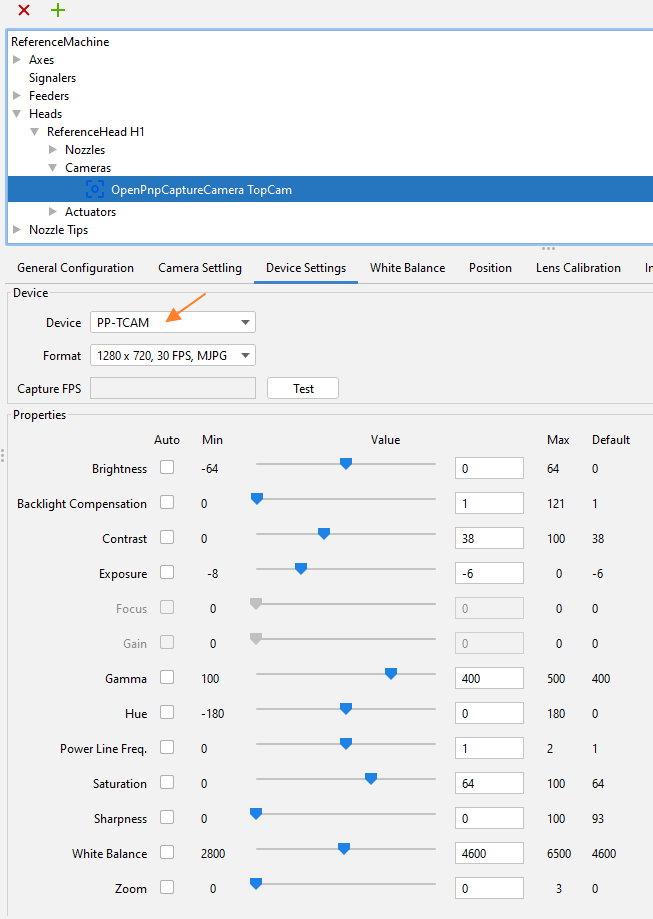Open the Lens Calibration tab
653x919 pixels.
pyautogui.click(x=577, y=268)
